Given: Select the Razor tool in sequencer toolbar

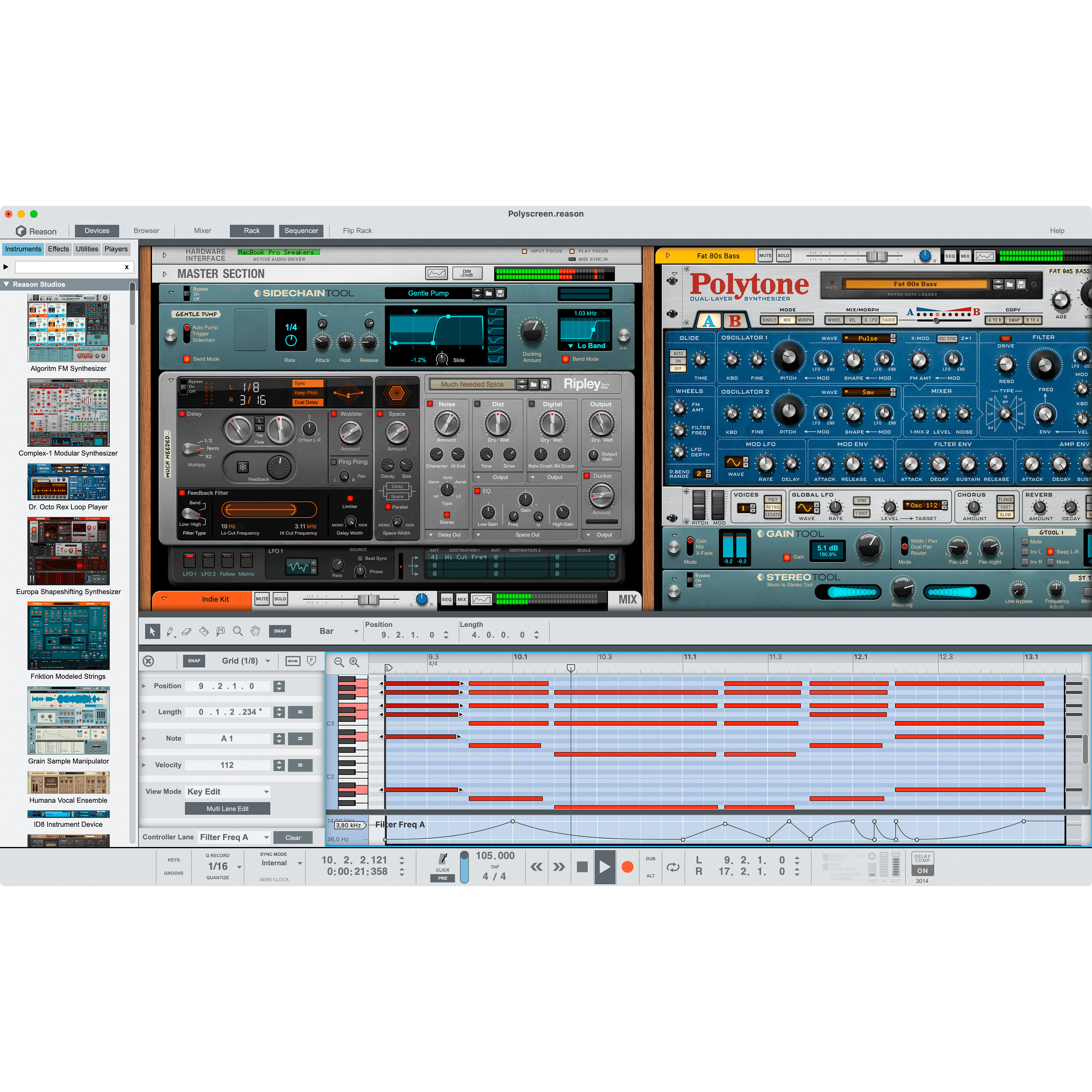Looking at the screenshot, I should (x=204, y=631).
